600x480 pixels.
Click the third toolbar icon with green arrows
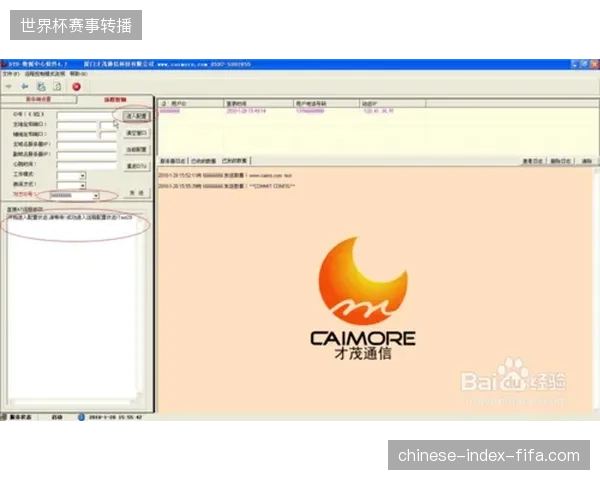(x=41, y=87)
